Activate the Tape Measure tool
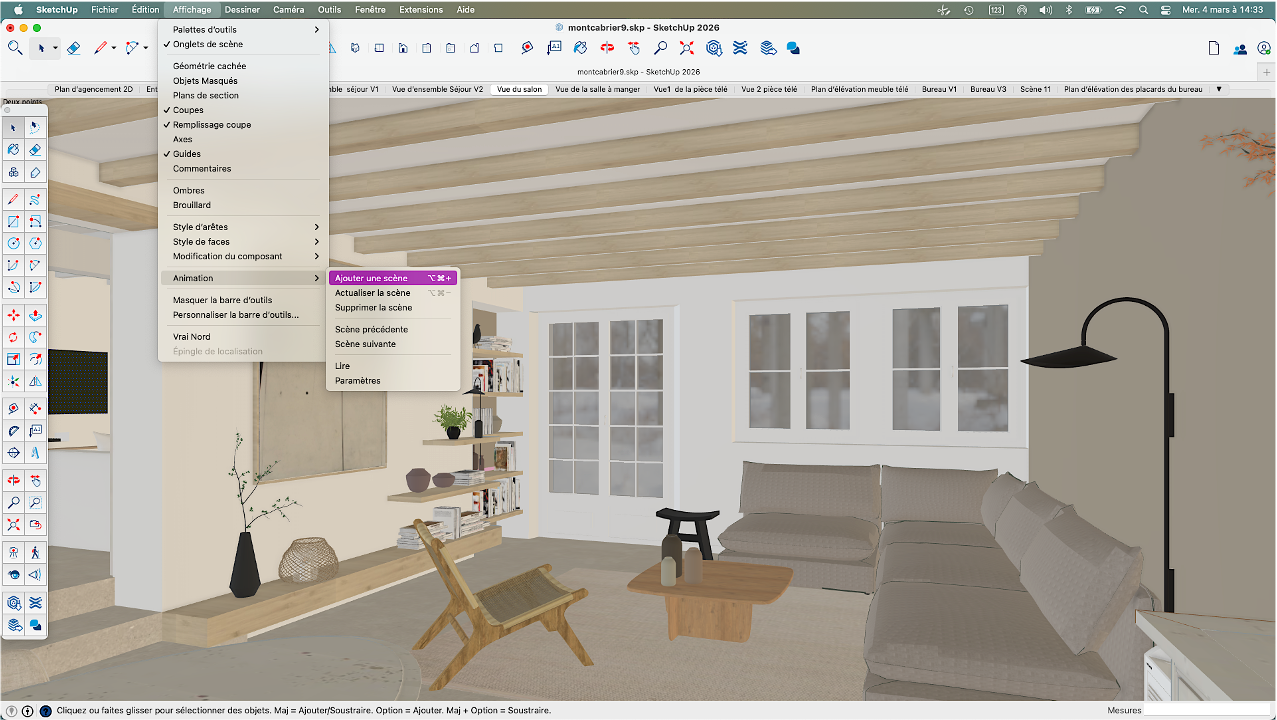This screenshot has height=720, width=1277. (x=13, y=408)
